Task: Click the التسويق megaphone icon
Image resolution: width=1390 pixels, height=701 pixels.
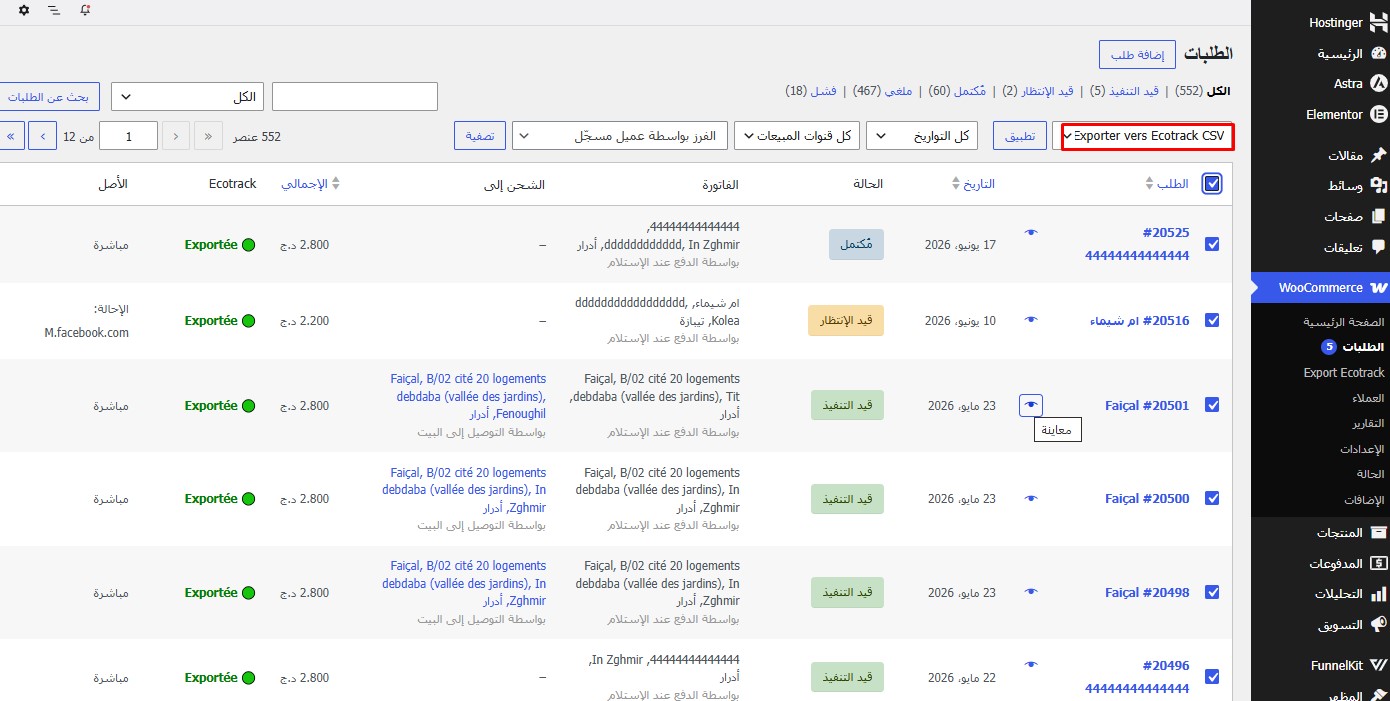Action: tap(1378, 624)
